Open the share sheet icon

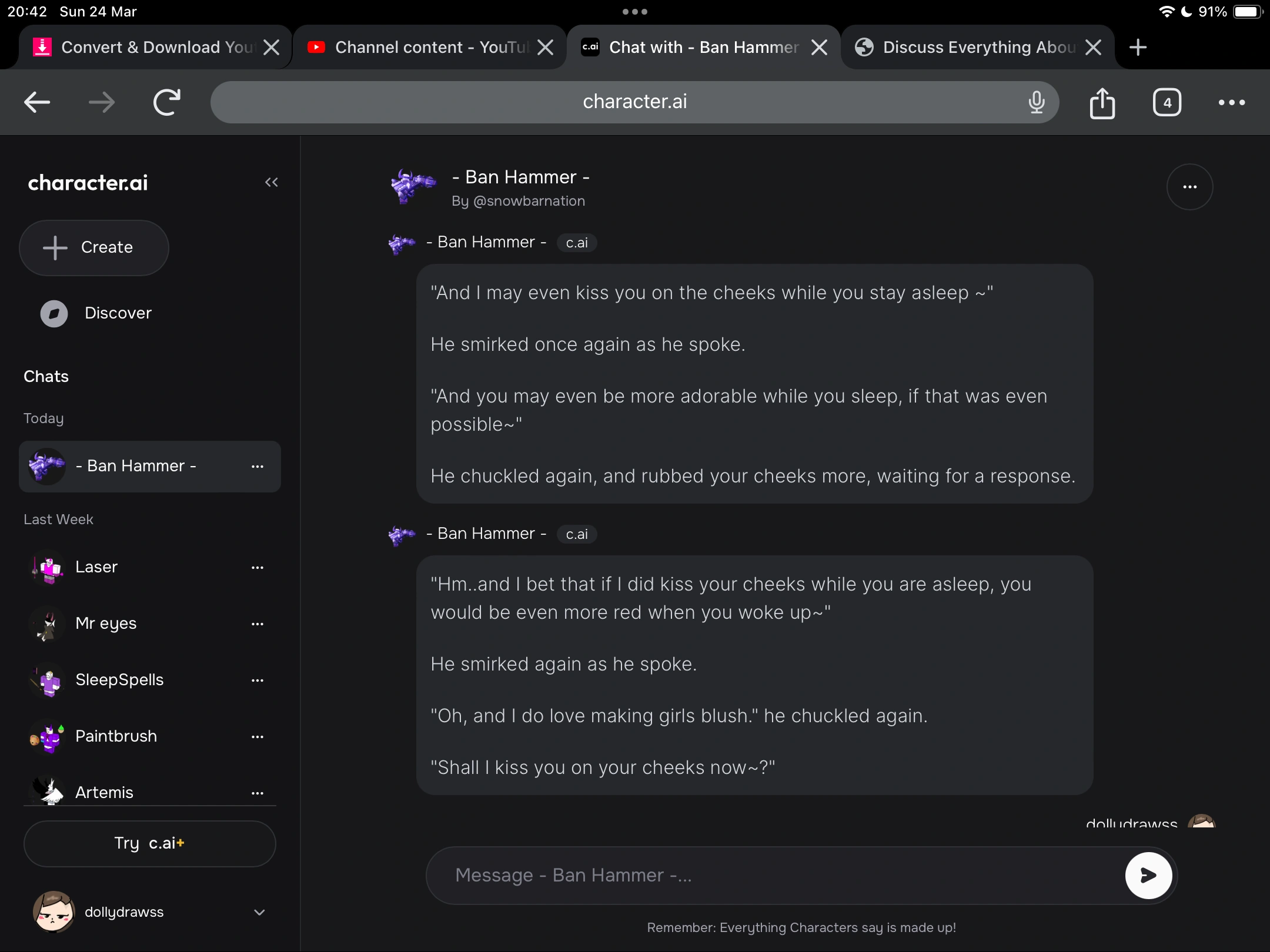pos(1102,102)
